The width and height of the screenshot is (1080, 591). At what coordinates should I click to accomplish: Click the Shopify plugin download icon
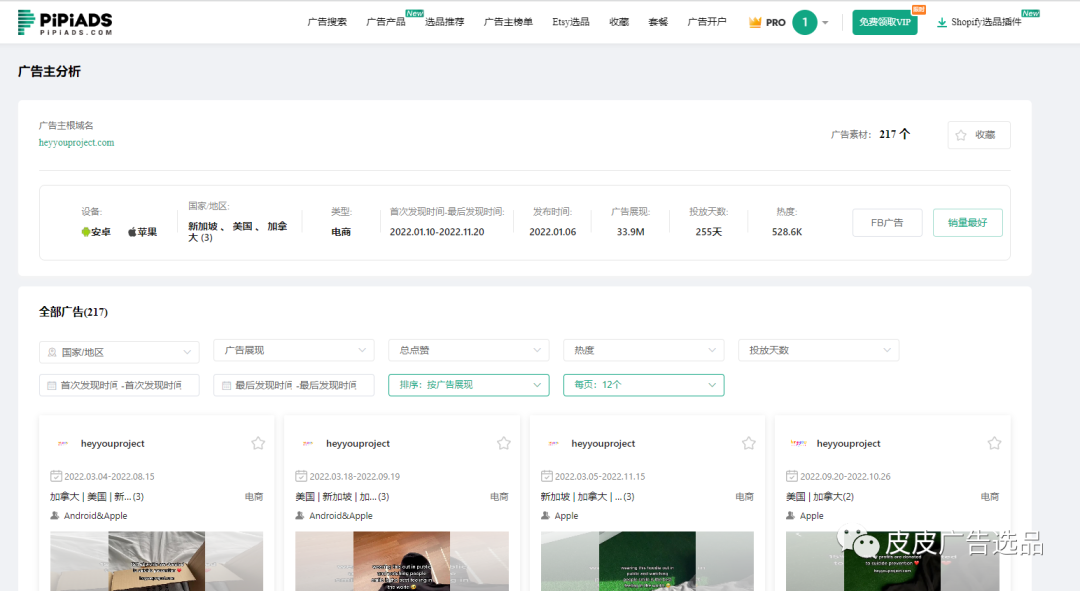pyautogui.click(x=942, y=23)
